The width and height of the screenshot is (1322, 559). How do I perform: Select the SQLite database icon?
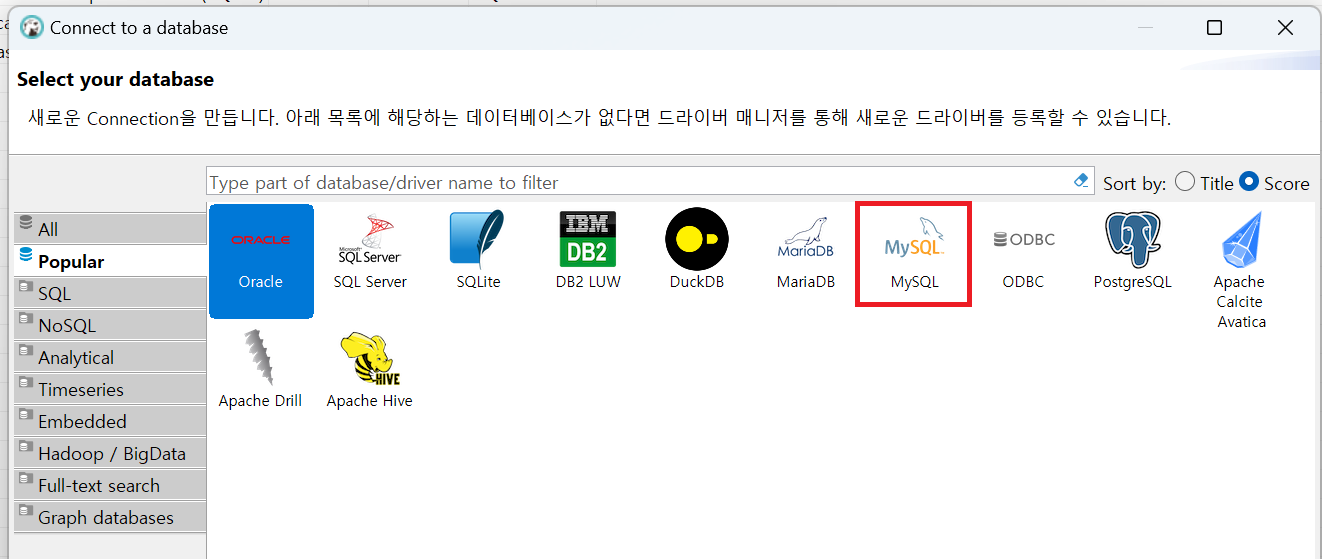tap(478, 250)
